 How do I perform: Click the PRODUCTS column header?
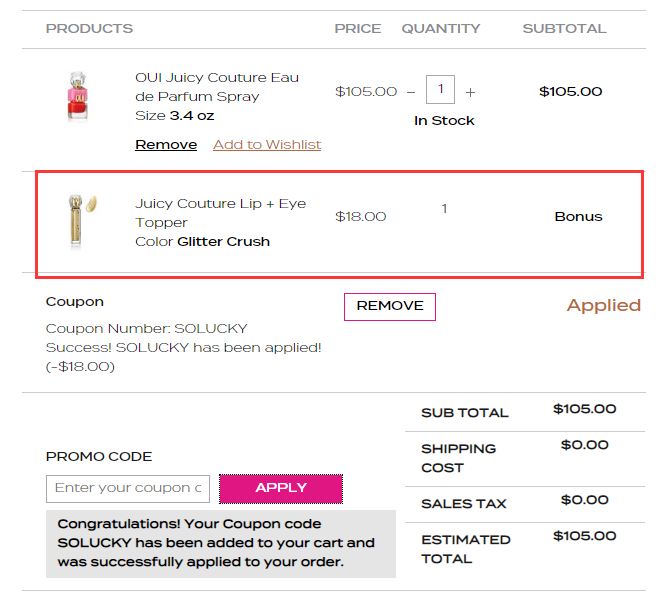tap(89, 29)
